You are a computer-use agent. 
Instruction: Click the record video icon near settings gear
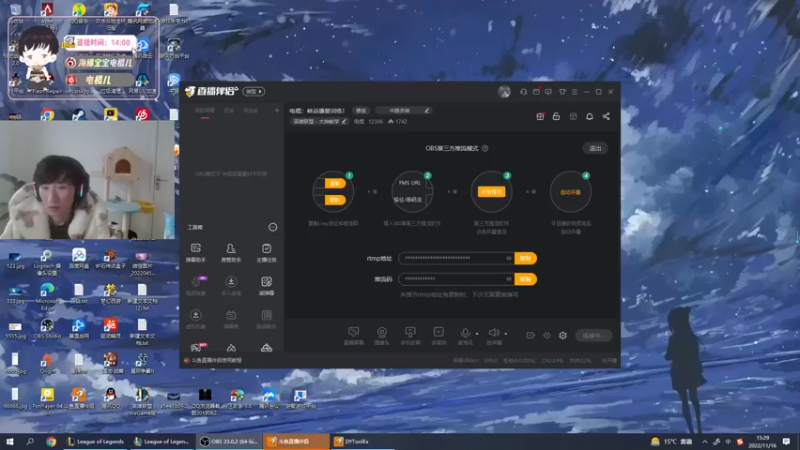tap(531, 335)
